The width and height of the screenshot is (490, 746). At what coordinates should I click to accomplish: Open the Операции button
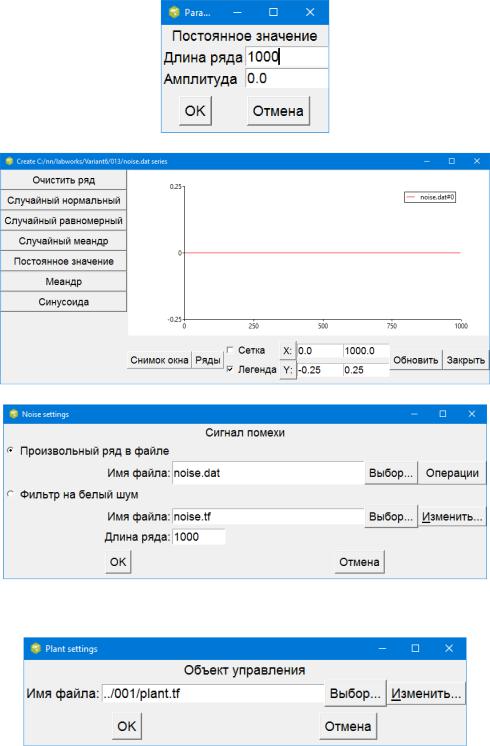[x=452, y=473]
